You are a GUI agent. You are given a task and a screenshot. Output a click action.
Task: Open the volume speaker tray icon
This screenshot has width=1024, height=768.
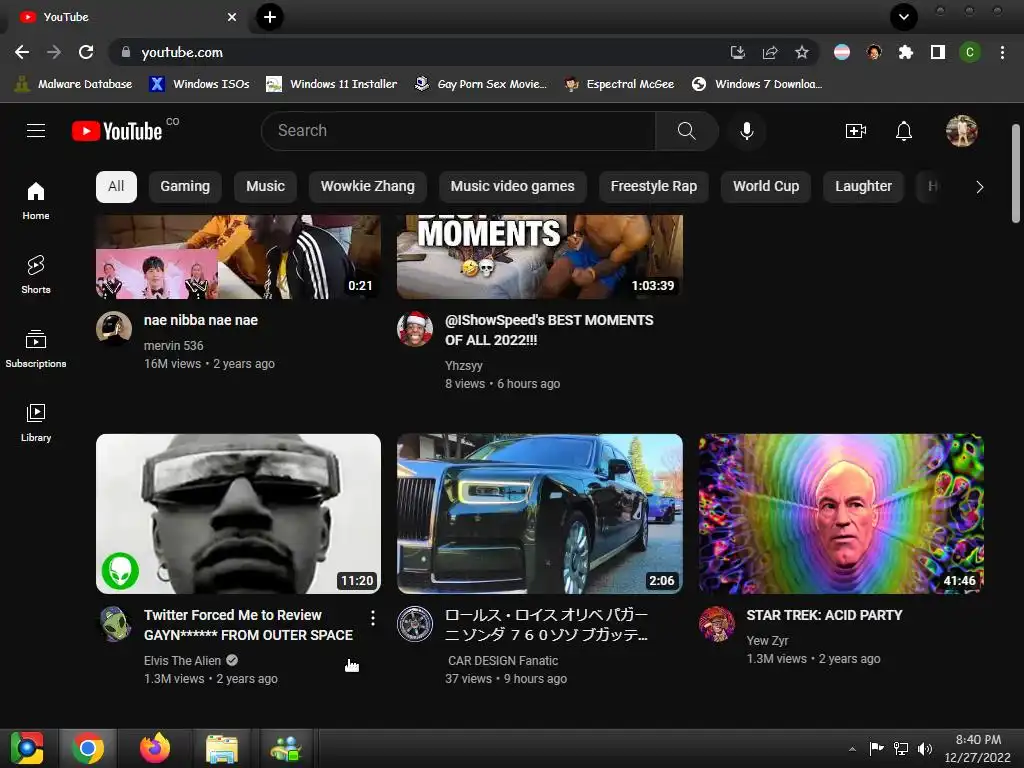tap(925, 749)
